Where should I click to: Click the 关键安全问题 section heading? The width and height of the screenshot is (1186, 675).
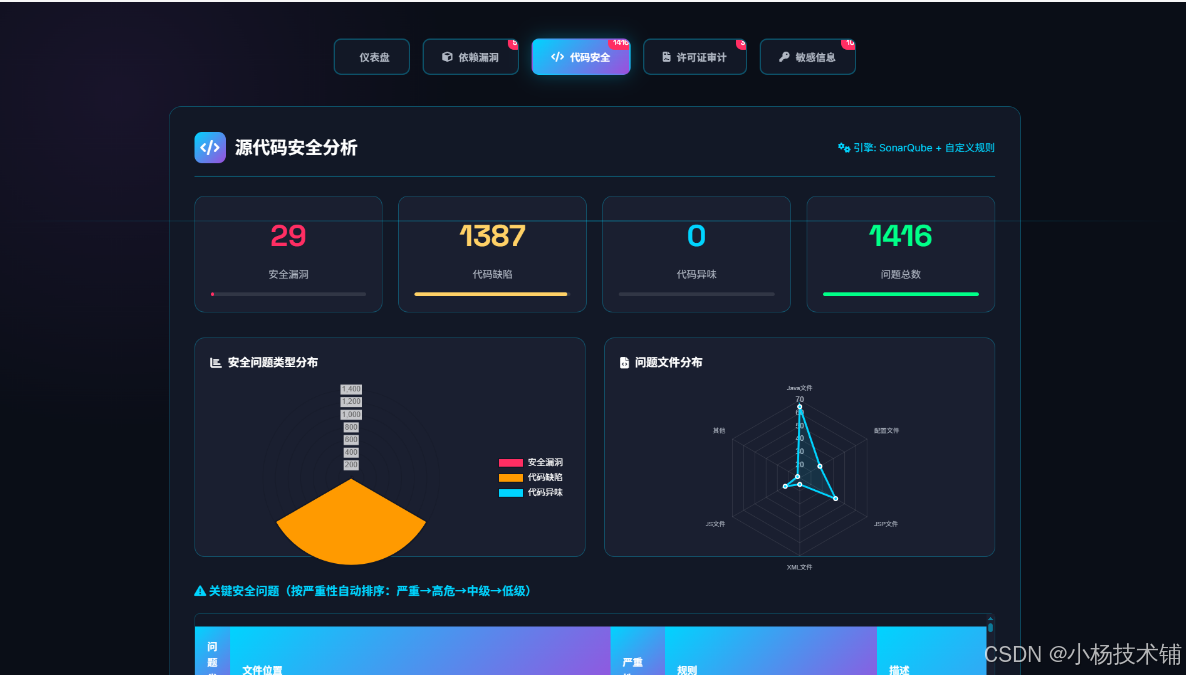coord(369,591)
